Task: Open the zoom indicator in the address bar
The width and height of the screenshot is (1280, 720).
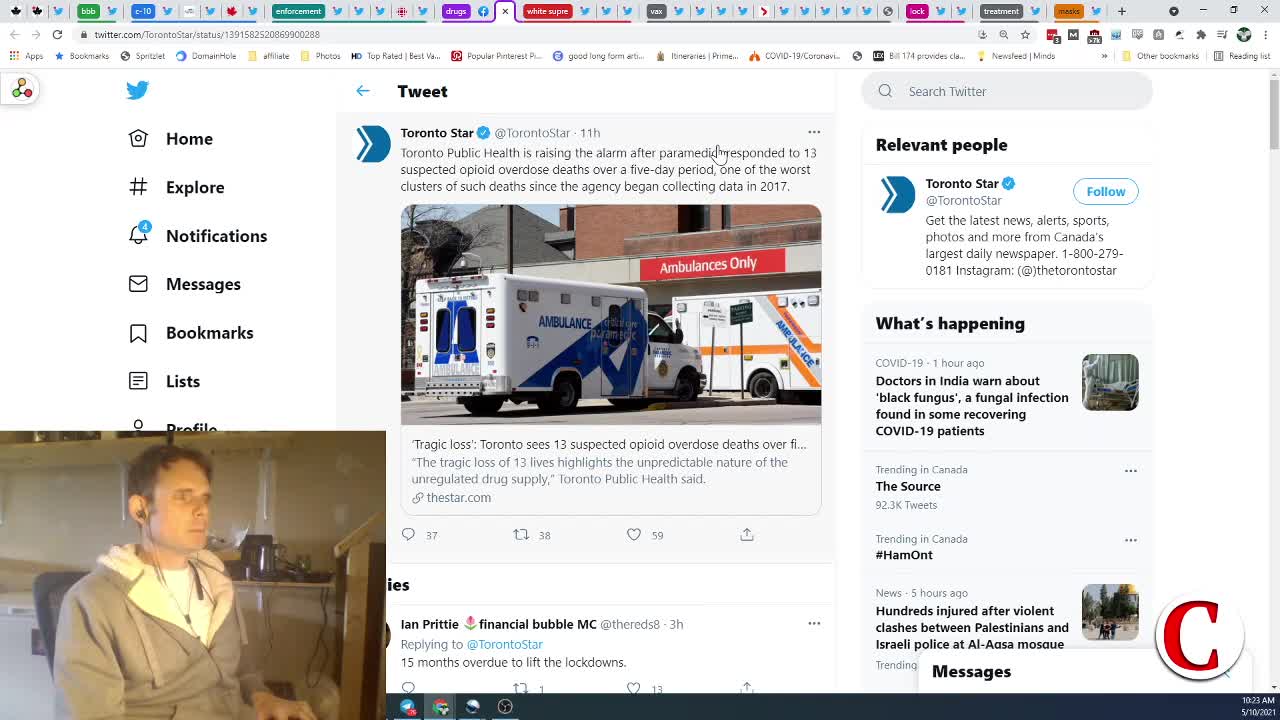Action: tap(1004, 34)
